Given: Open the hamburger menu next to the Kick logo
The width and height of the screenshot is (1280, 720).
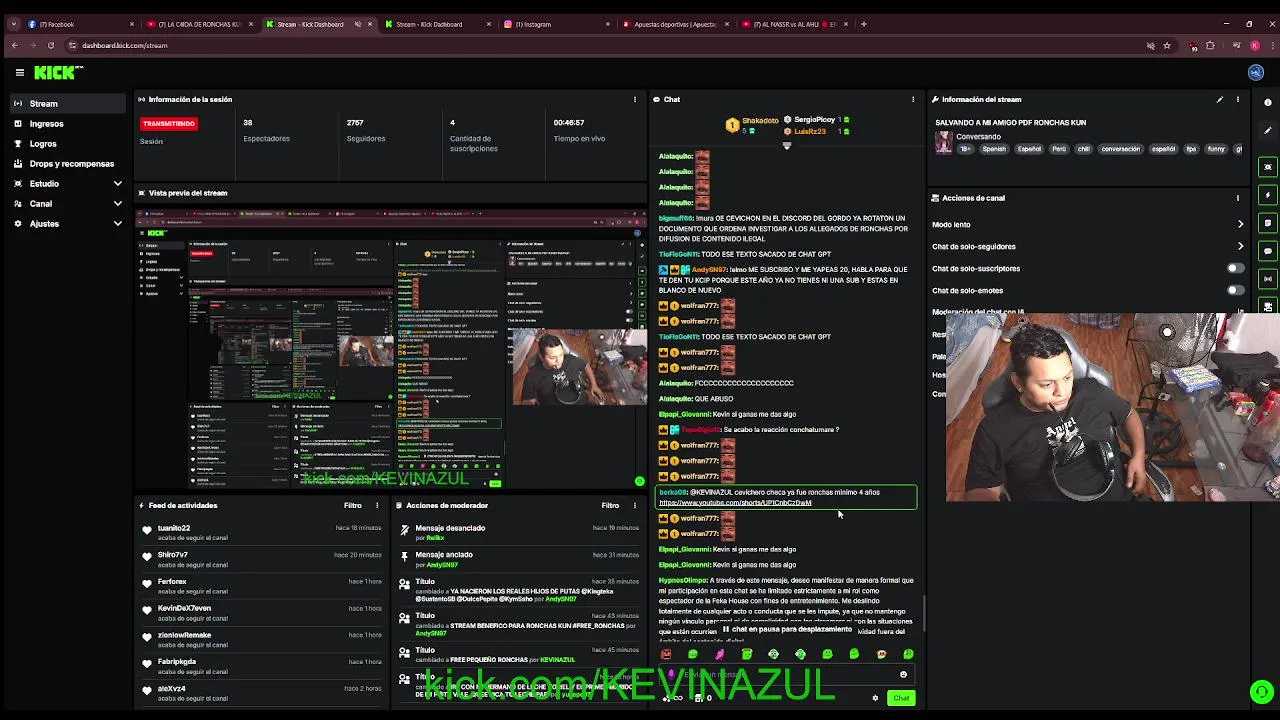Looking at the screenshot, I should (x=19, y=72).
